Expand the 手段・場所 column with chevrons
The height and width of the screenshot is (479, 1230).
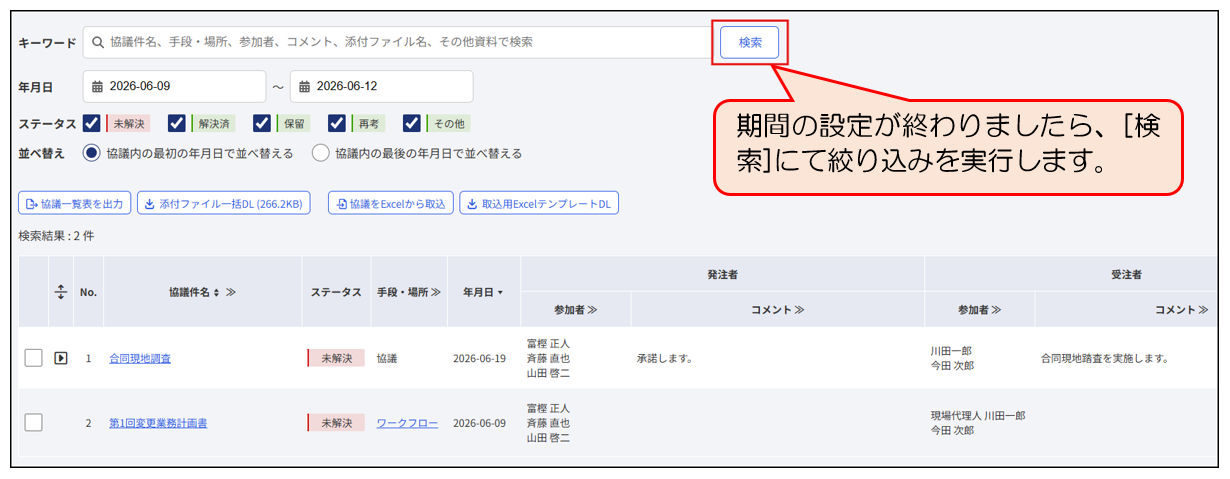[x=436, y=292]
